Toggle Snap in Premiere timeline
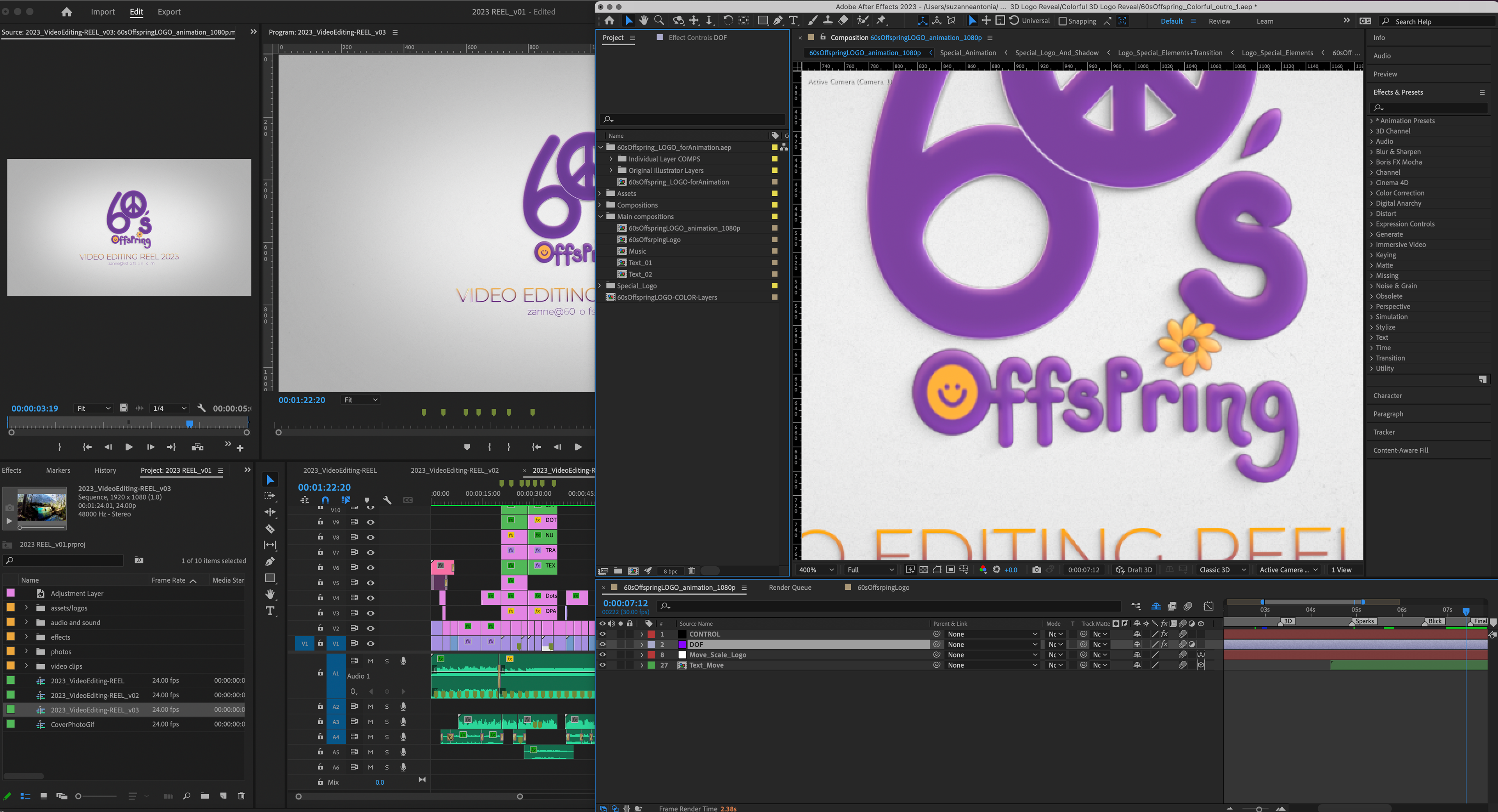This screenshot has height=812, width=1498. 325,500
